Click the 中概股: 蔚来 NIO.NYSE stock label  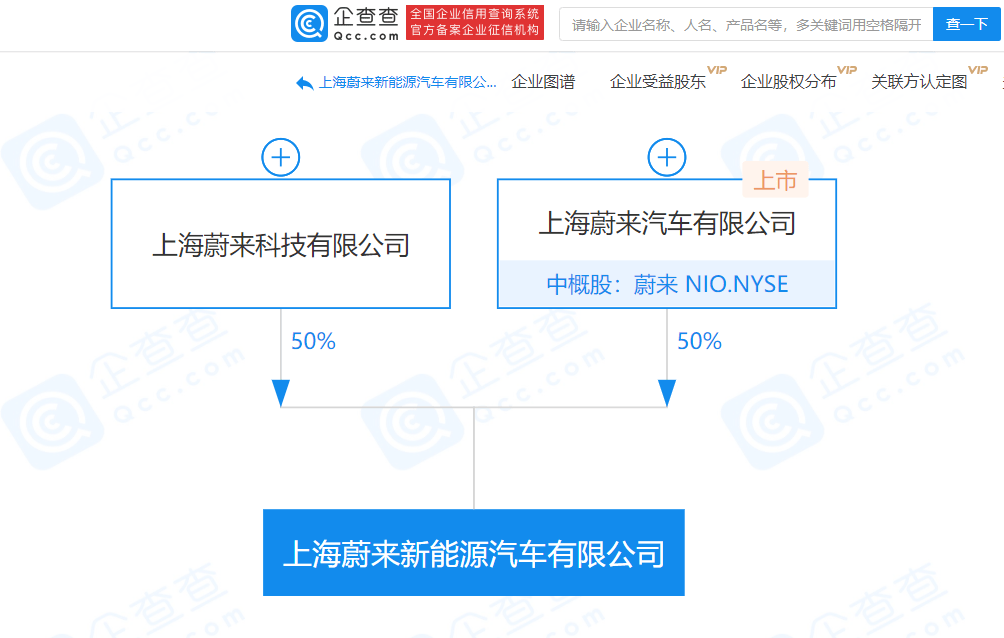[x=667, y=284]
